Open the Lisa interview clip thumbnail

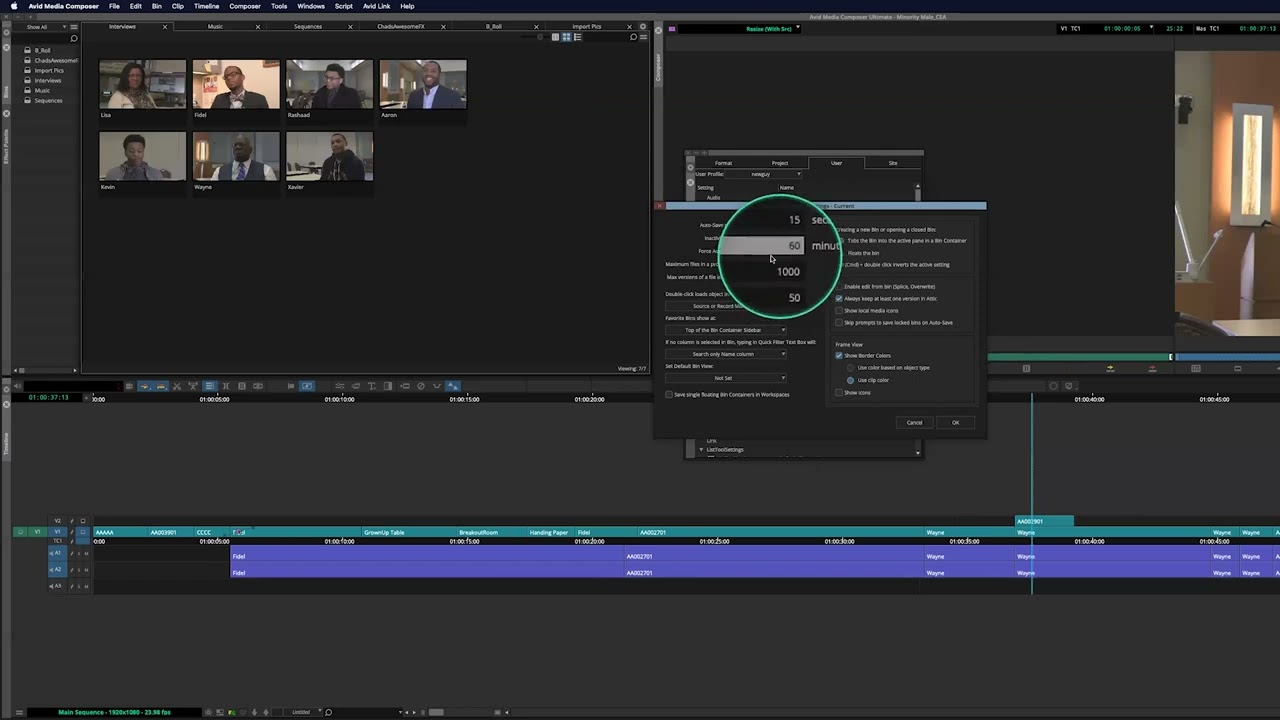click(142, 84)
